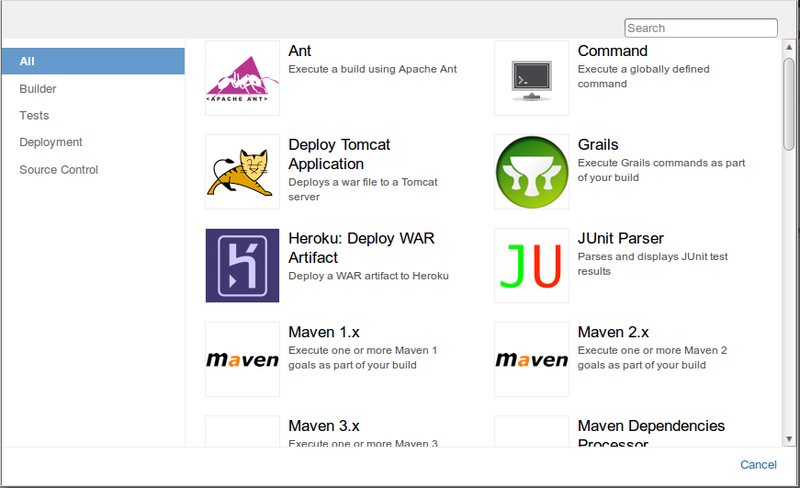800x488 pixels.
Task: Choose the Command terminal monitor icon
Action: [532, 78]
